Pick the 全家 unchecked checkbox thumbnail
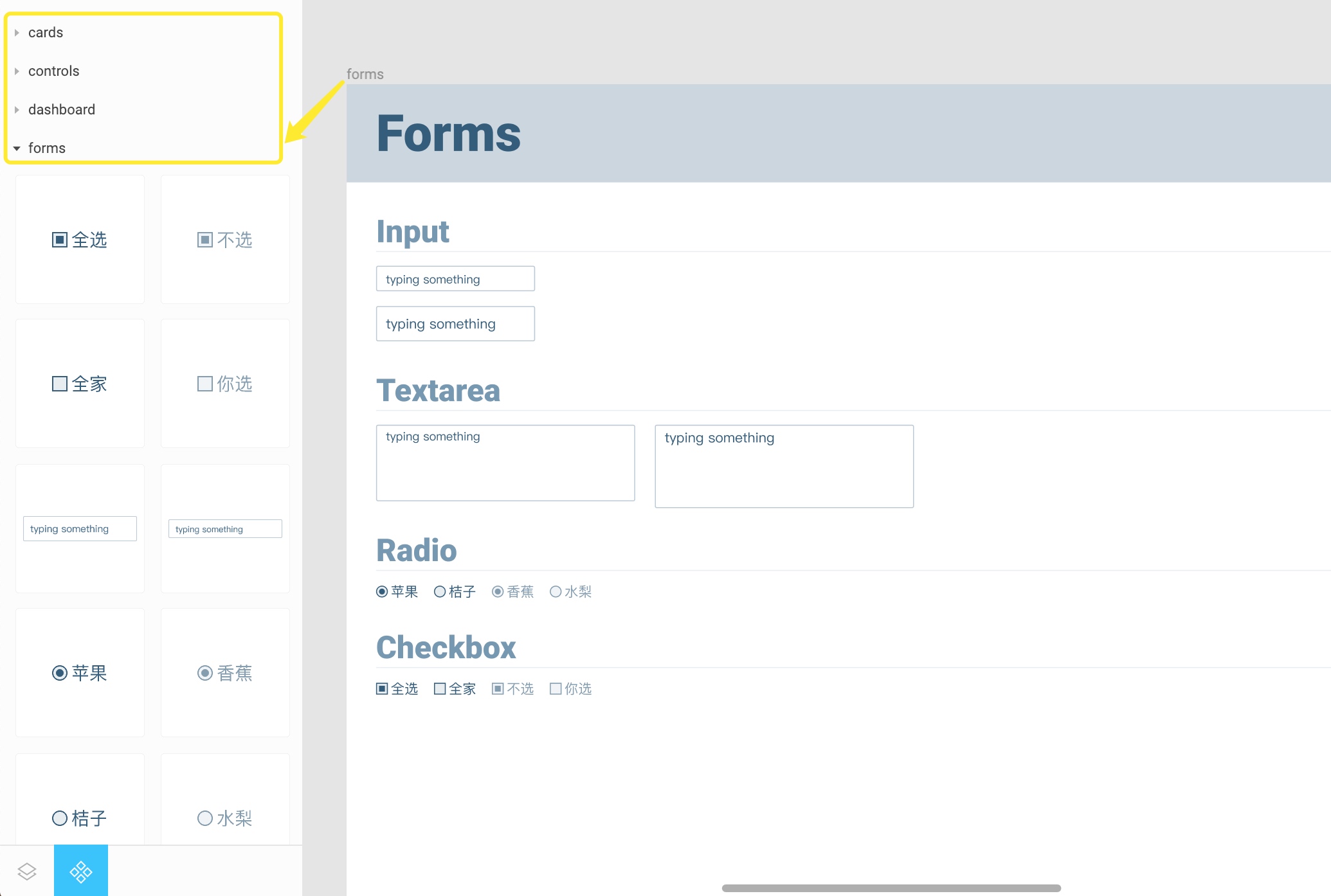This screenshot has width=1331, height=896. 80,384
